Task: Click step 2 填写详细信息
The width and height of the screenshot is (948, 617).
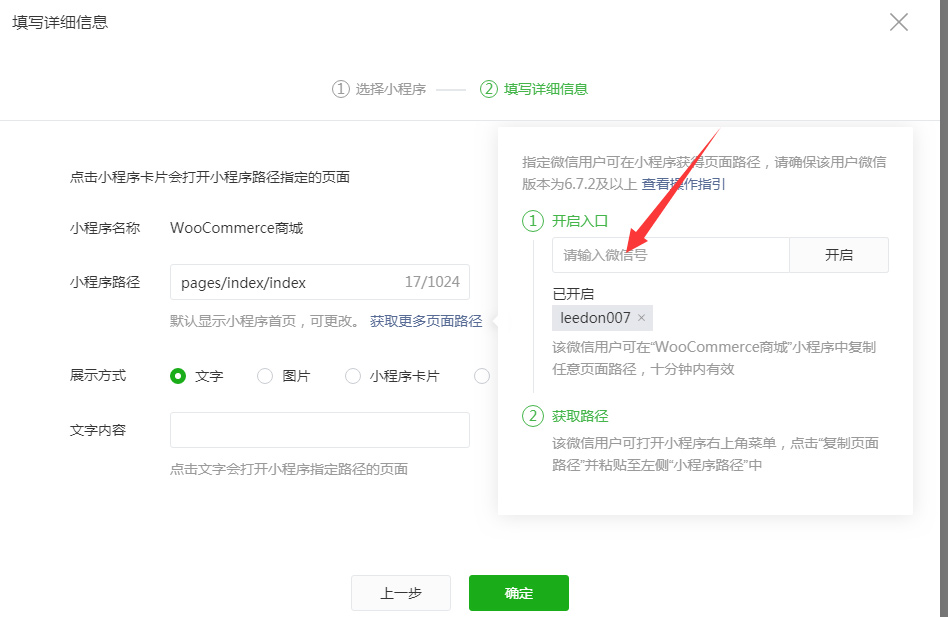Action: click(534, 89)
